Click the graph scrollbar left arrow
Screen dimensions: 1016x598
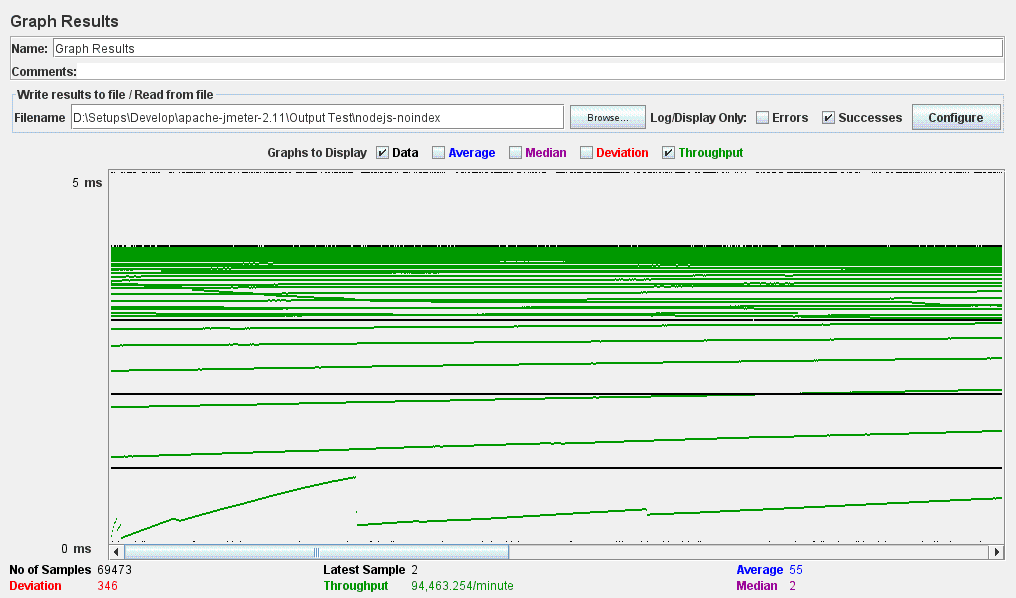[117, 552]
